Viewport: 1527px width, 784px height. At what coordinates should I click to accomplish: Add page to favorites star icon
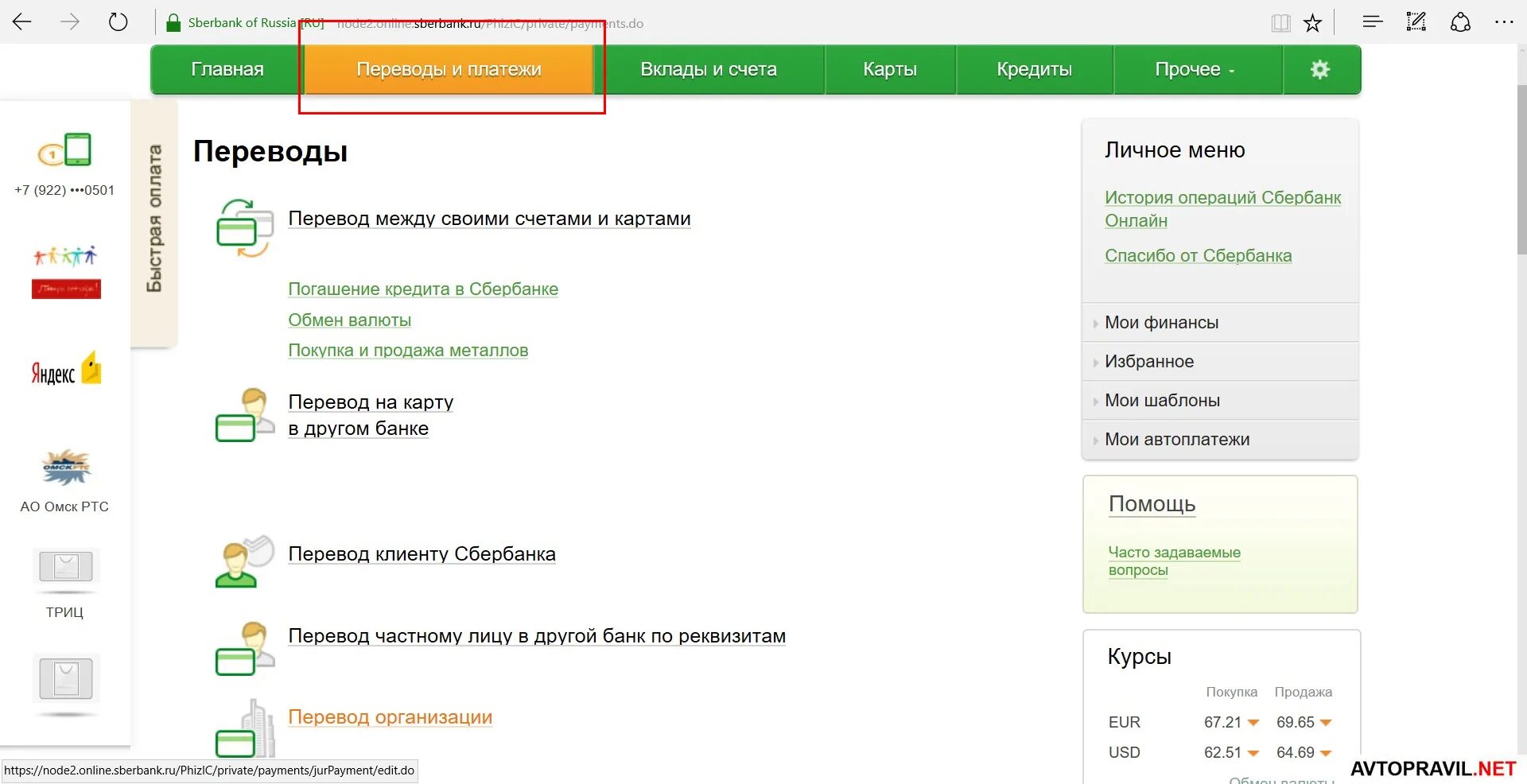click(x=1312, y=23)
